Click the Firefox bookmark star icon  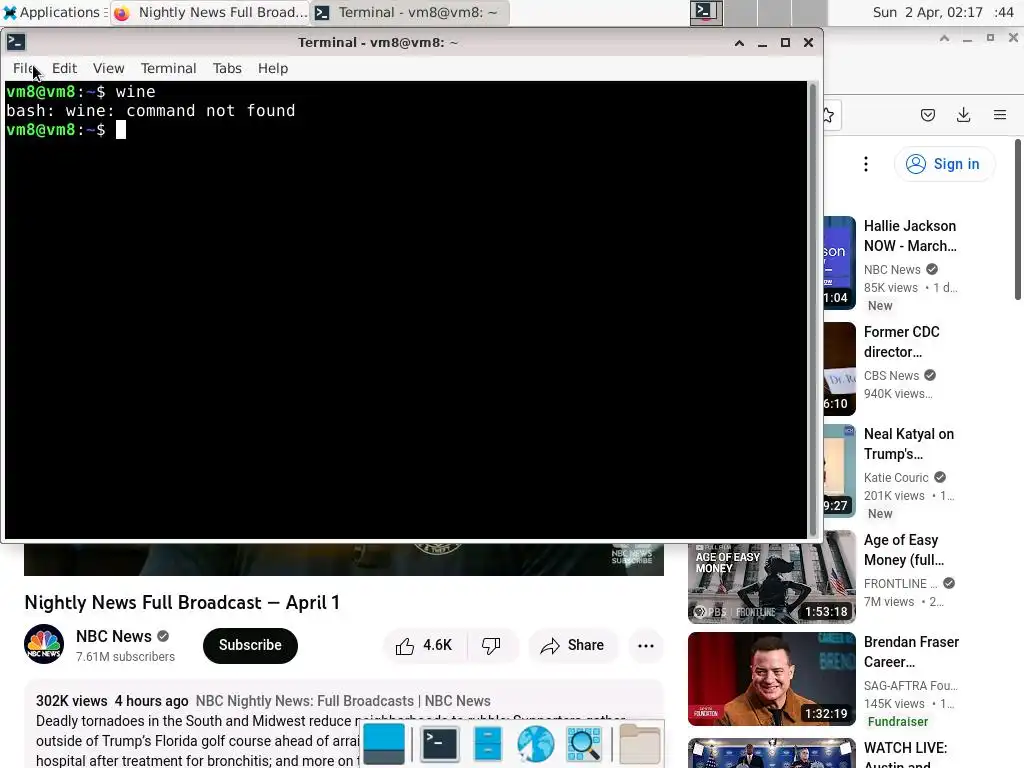point(829,116)
